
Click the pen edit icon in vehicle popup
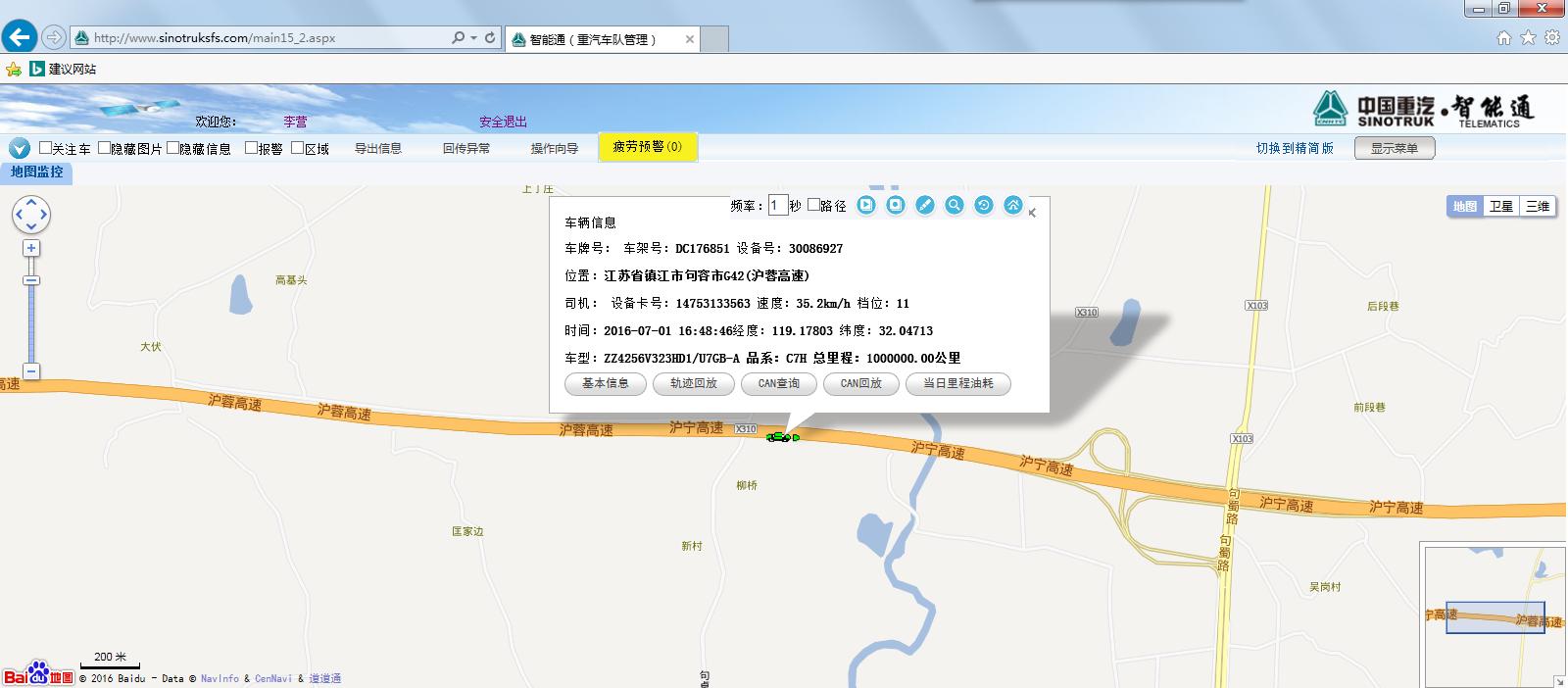[x=925, y=205]
